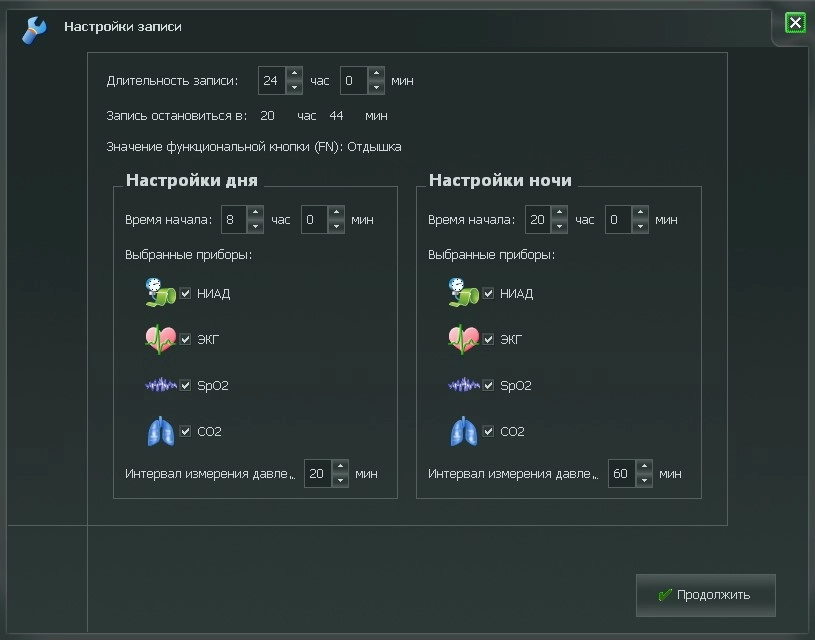Click the ЭКГ heart icon in day settings
The width and height of the screenshot is (815, 640).
pos(160,339)
